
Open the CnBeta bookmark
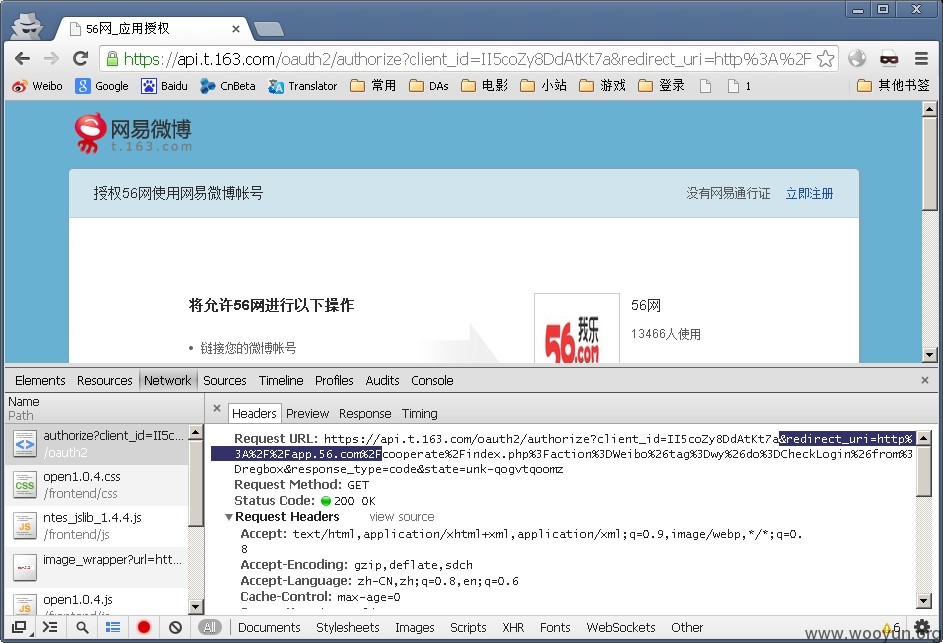[228, 86]
